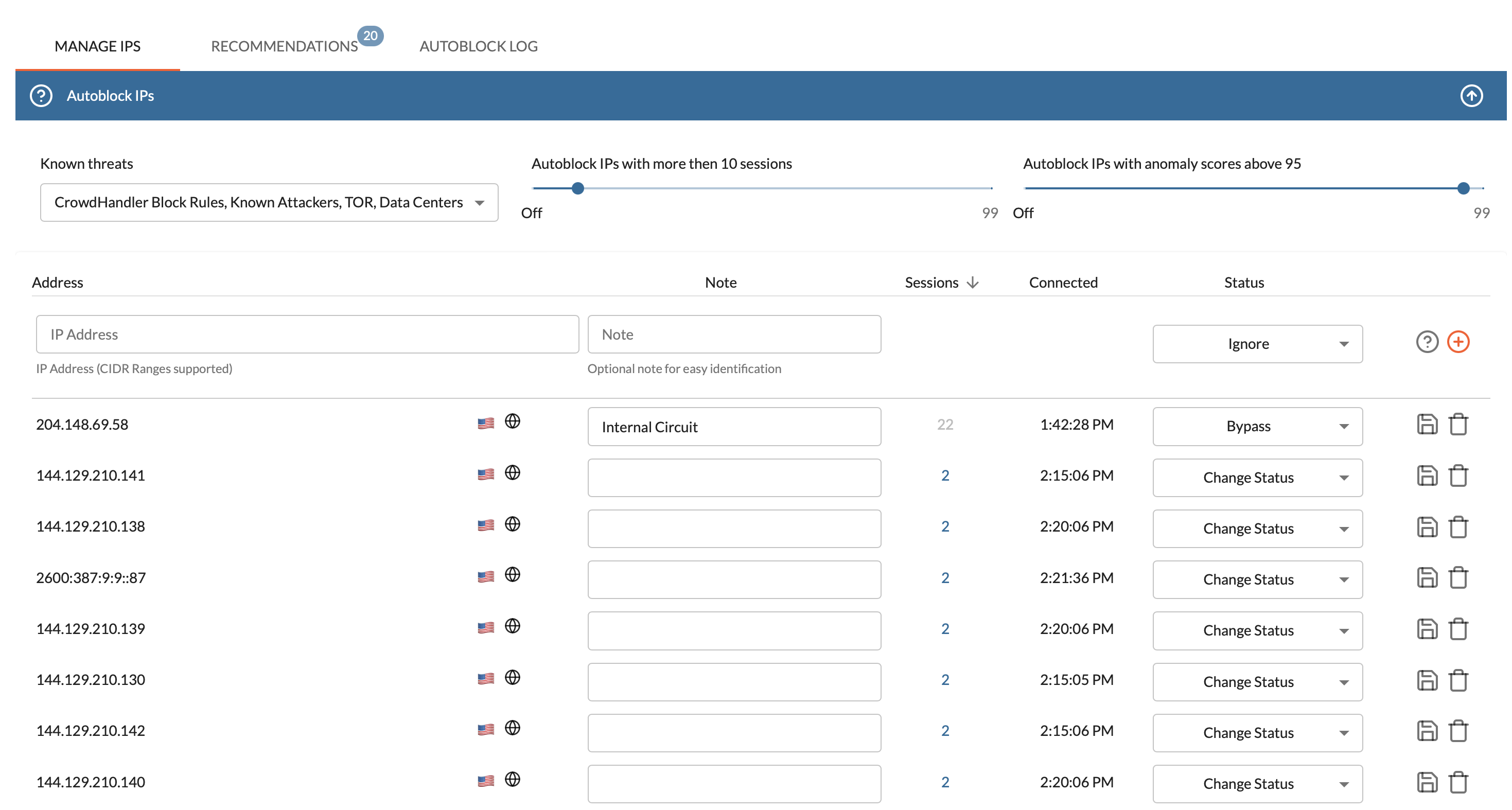The height and width of the screenshot is (810, 1512).
Task: Open the Known threats dropdown
Action: point(269,203)
